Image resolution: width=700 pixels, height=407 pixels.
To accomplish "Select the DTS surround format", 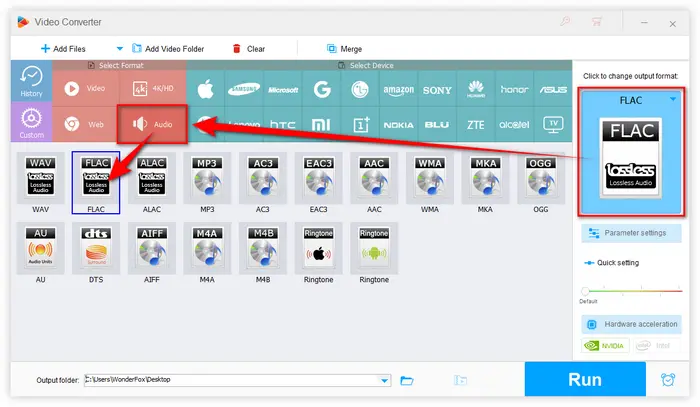I will 96,248.
